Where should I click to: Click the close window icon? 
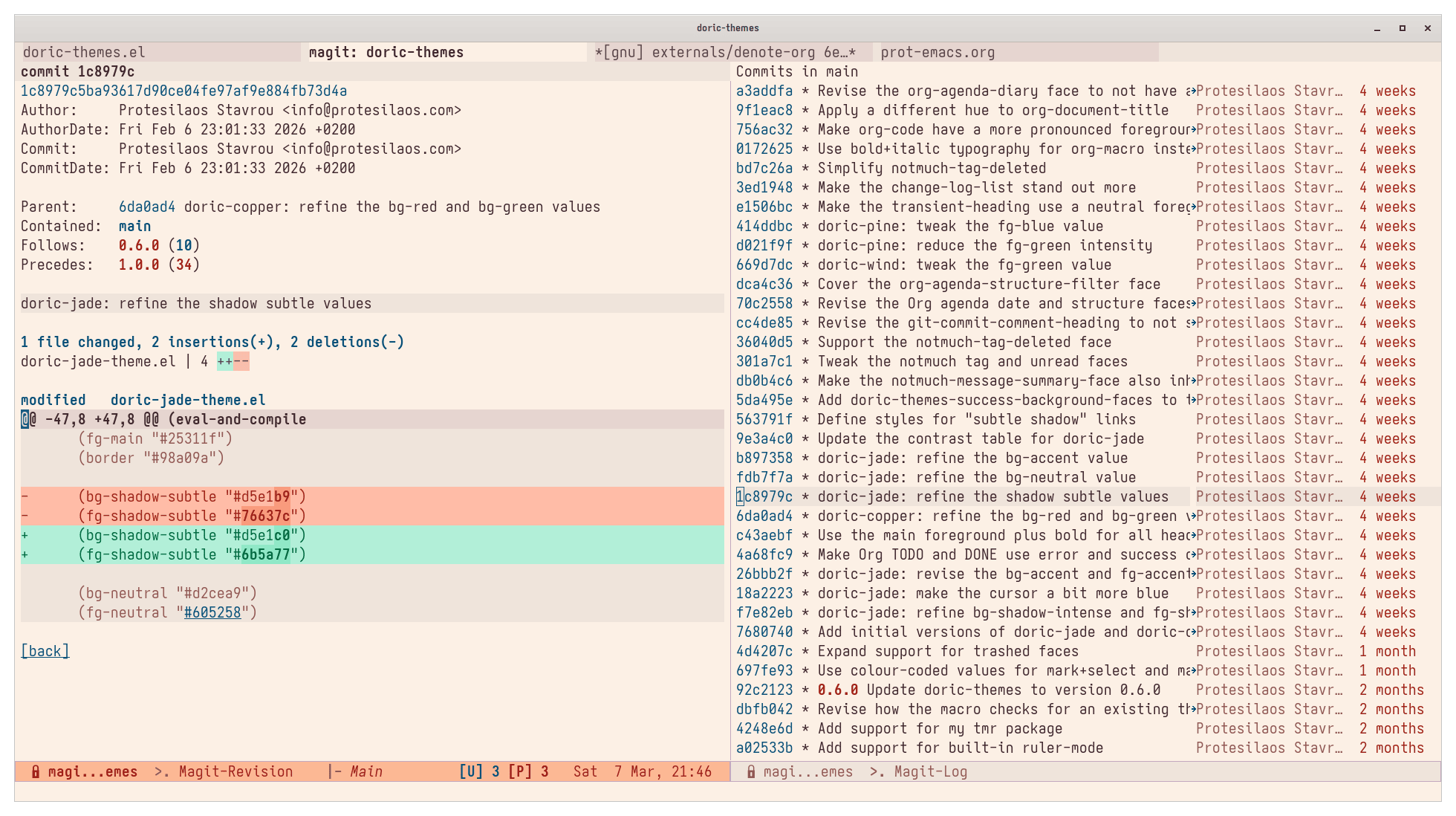tap(1427, 28)
